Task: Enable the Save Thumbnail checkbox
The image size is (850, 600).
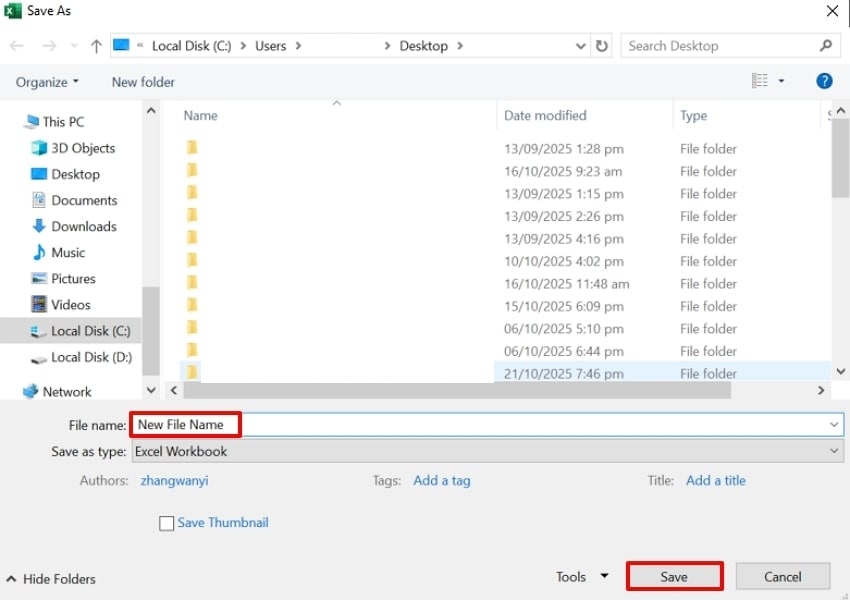Action: click(x=167, y=523)
